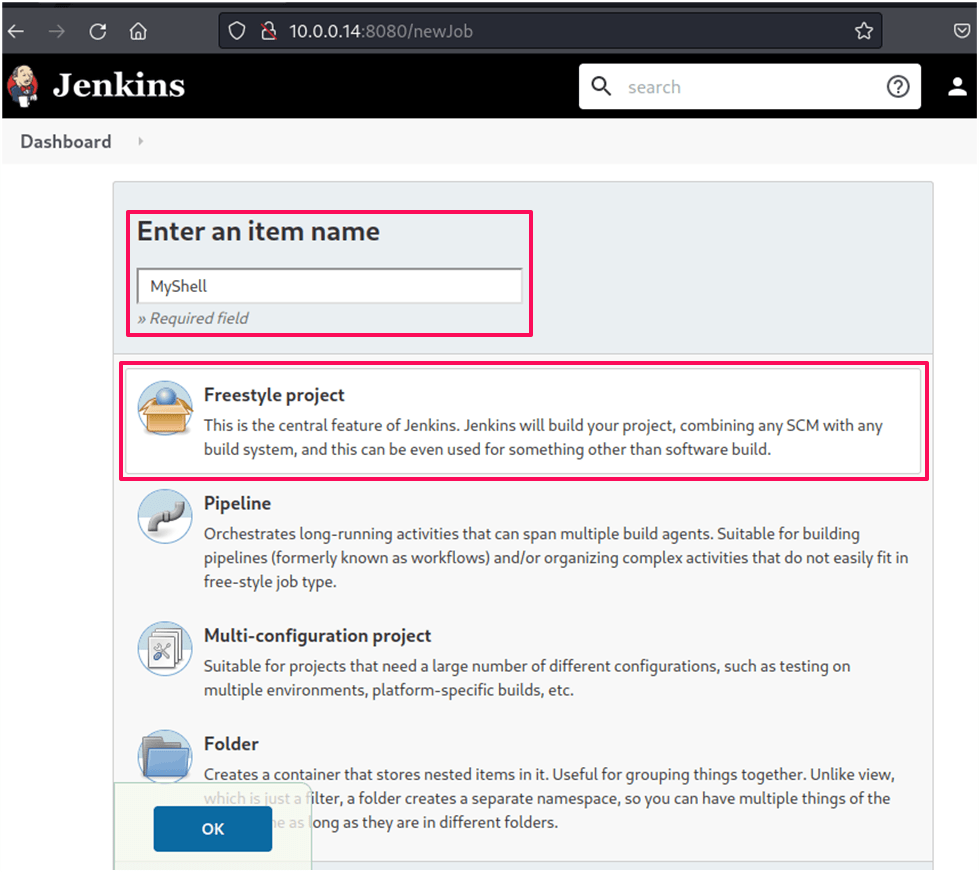The width and height of the screenshot is (979, 872).
Task: Select the Freestyle project package icon
Action: coord(164,409)
